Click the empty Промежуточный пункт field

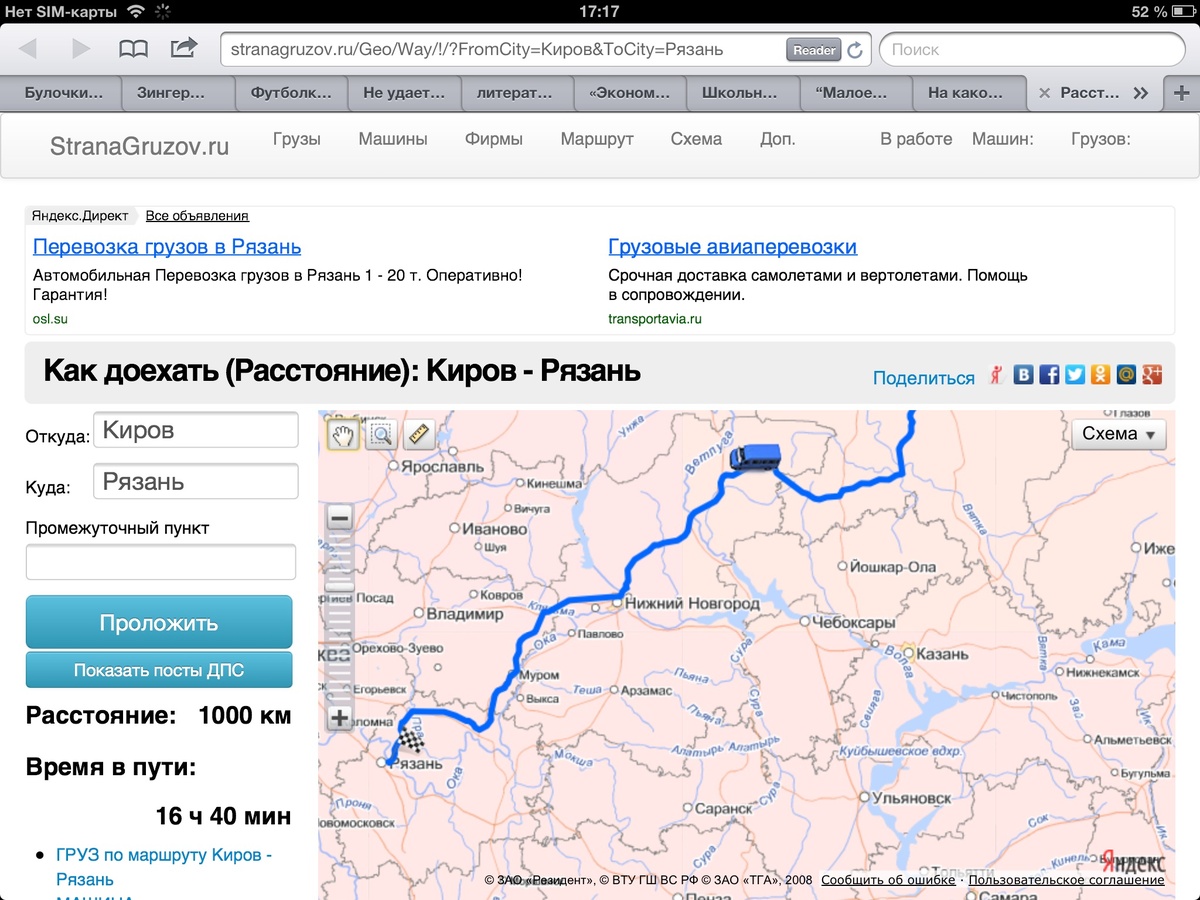pos(161,562)
